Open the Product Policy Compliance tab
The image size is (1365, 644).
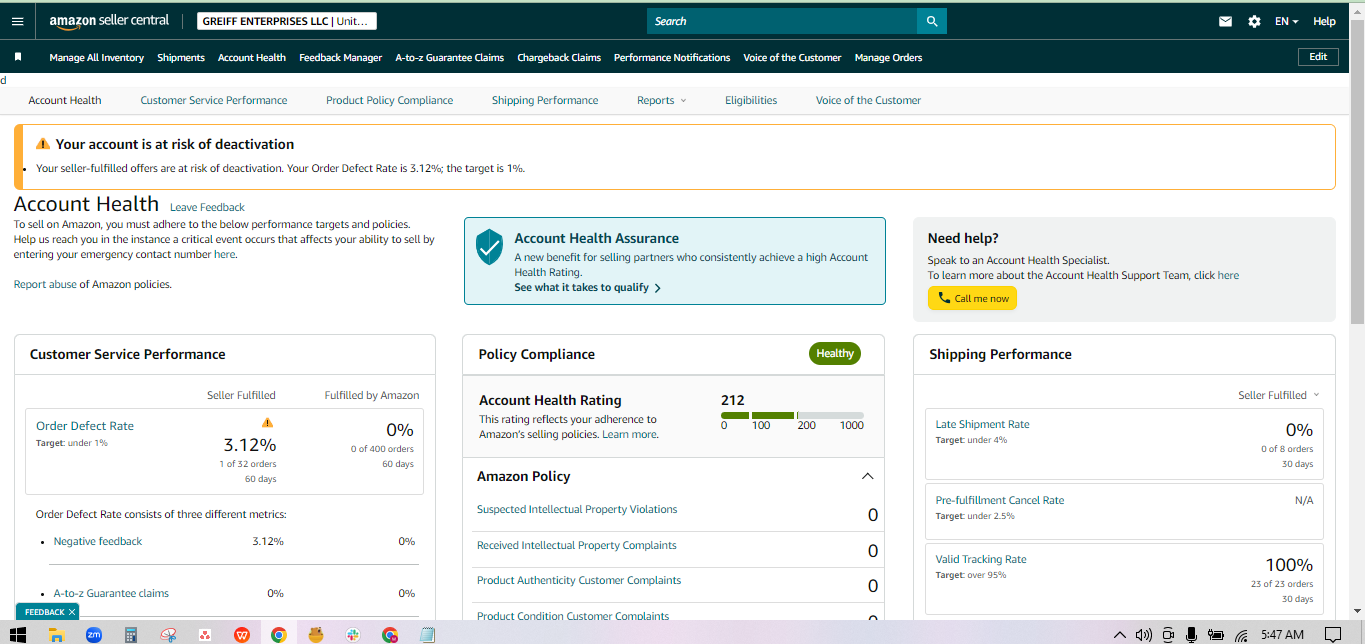pos(389,100)
